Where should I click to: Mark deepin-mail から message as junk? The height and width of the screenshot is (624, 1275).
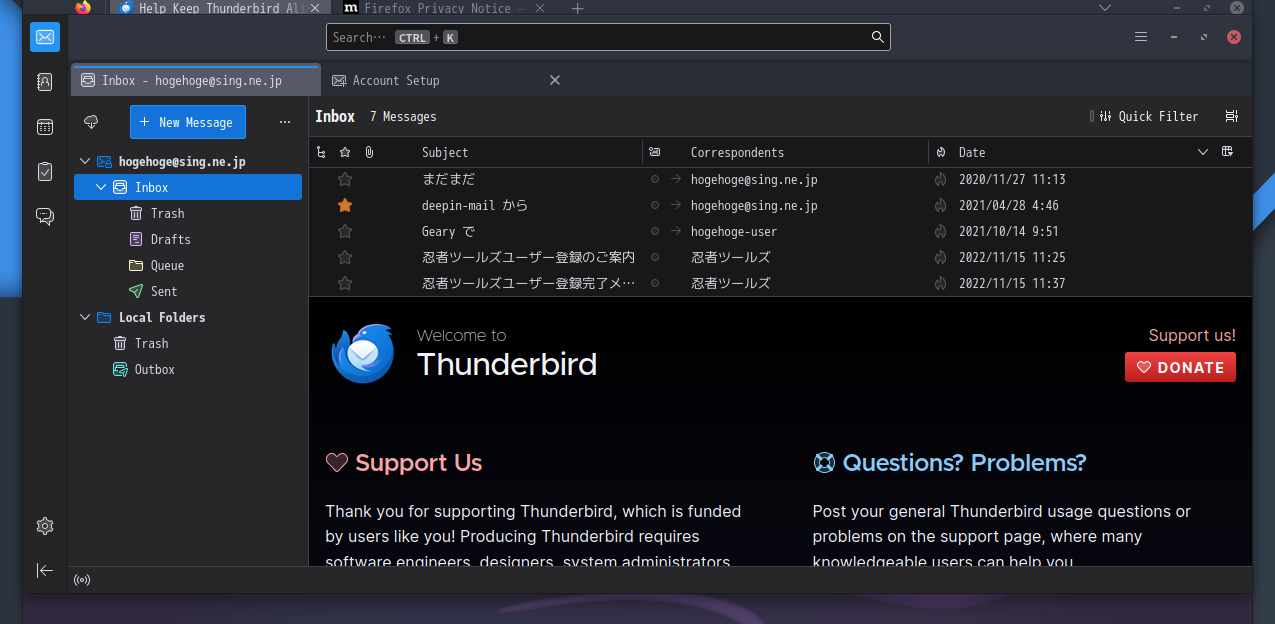coord(940,205)
